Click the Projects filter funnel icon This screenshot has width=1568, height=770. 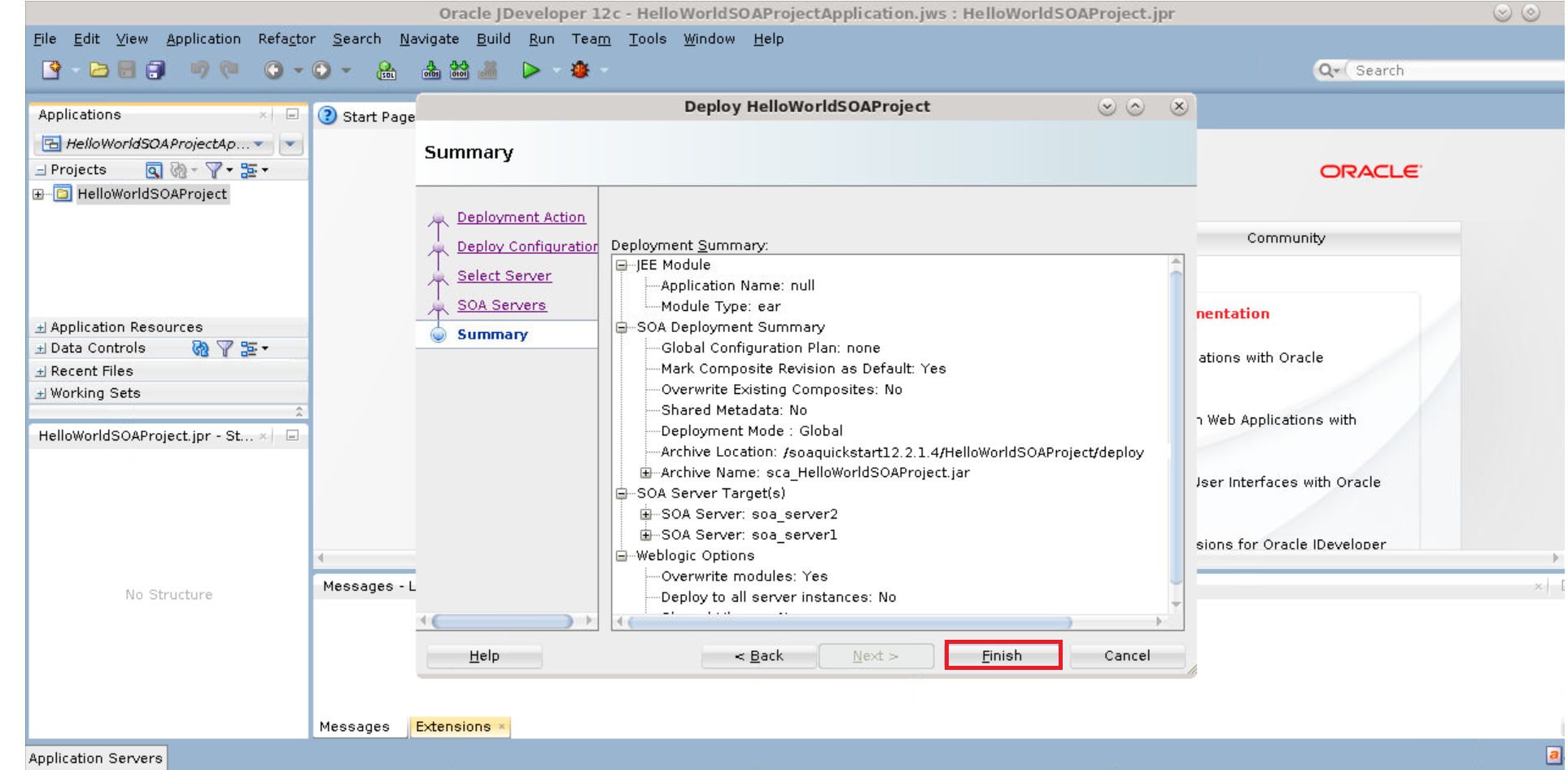pos(214,170)
